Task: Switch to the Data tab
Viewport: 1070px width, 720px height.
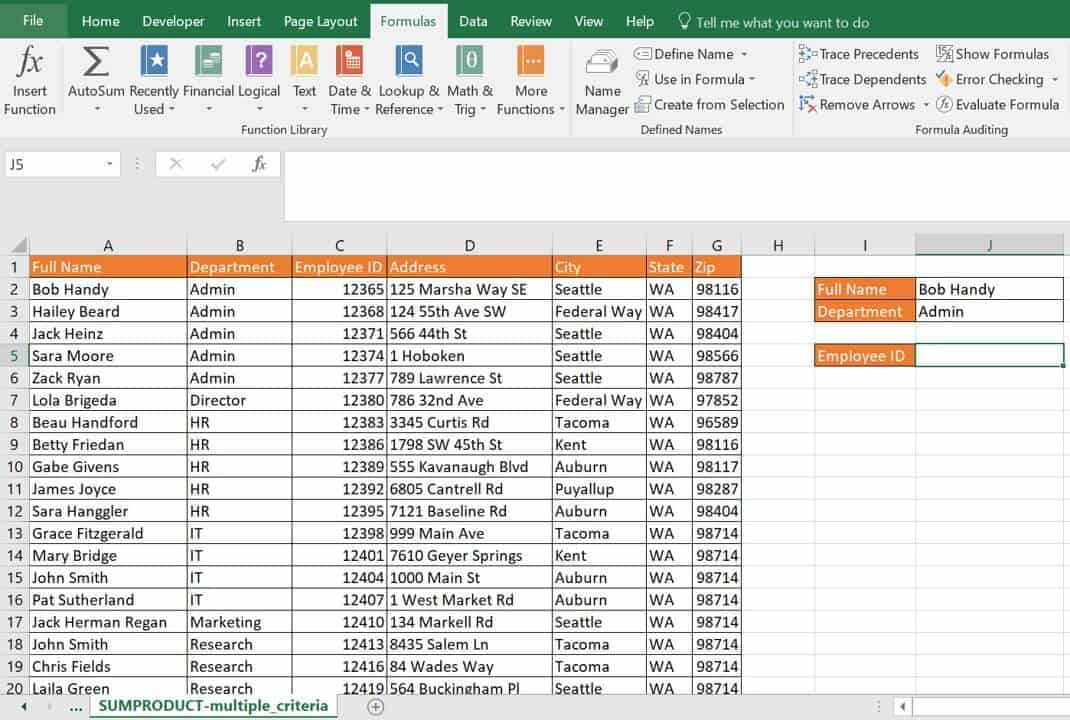Action: point(473,21)
